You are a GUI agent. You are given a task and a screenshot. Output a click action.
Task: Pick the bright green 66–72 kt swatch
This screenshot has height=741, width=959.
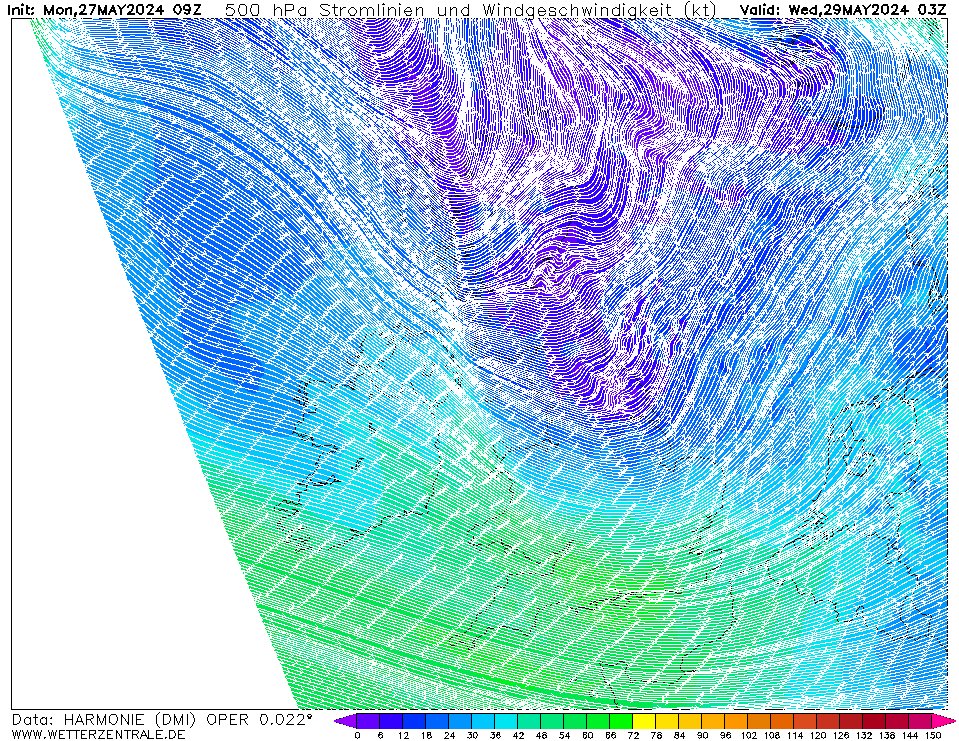tap(621, 721)
